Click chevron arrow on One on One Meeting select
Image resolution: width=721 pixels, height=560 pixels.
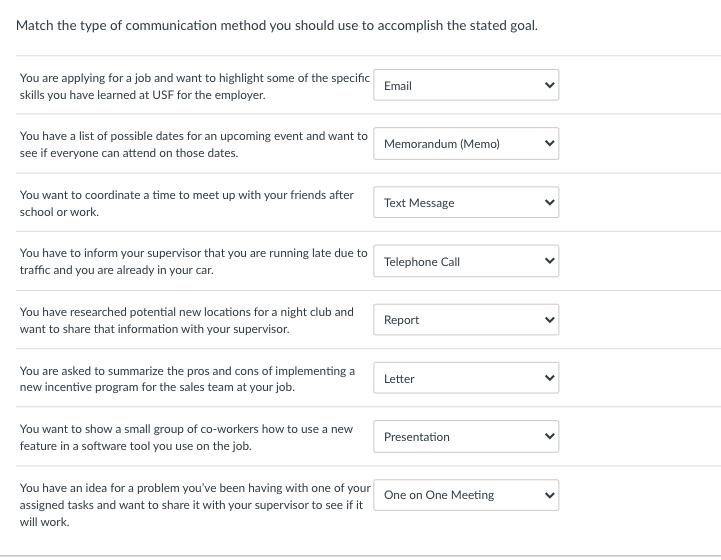548,495
